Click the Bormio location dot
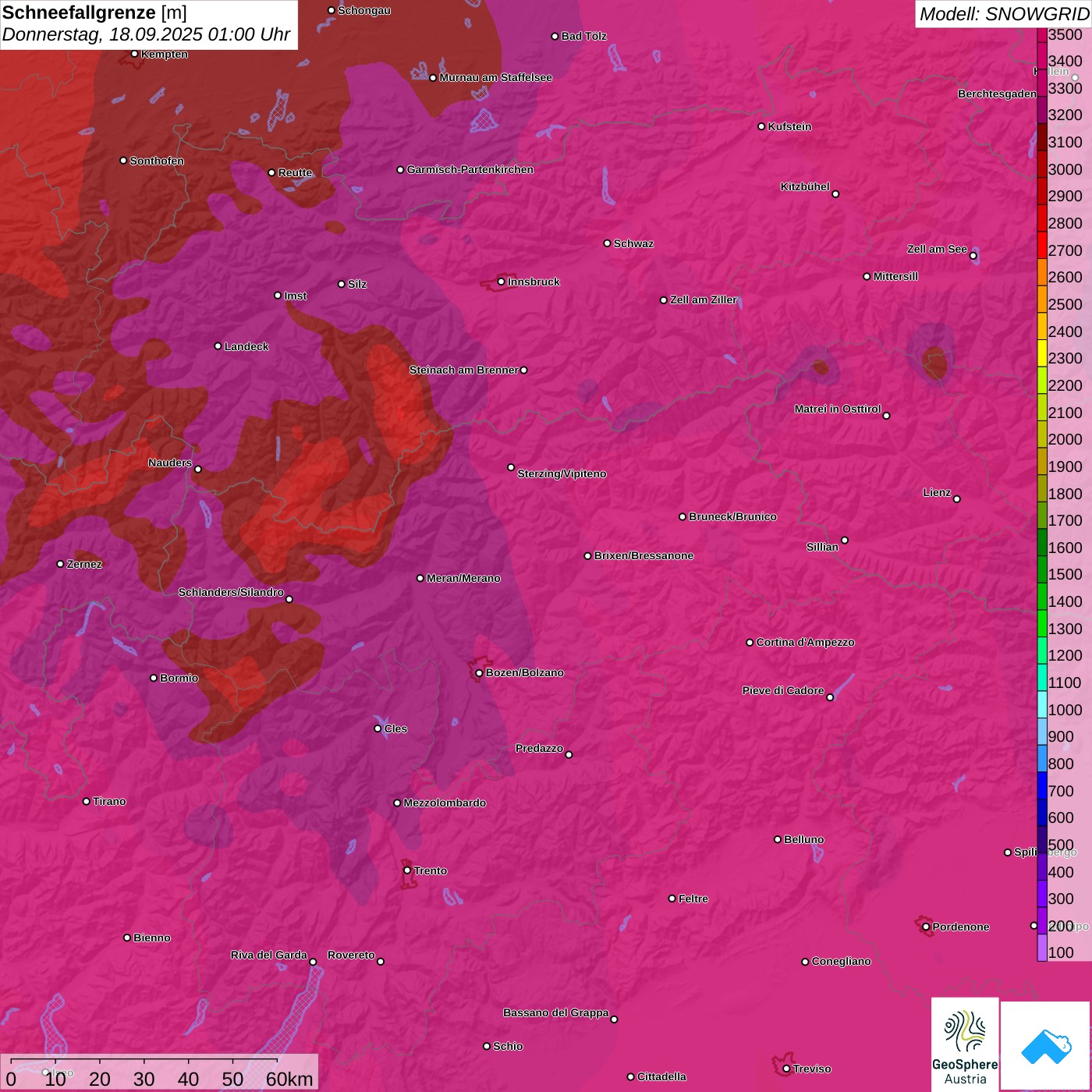Image resolution: width=1092 pixels, height=1092 pixels. 154,678
